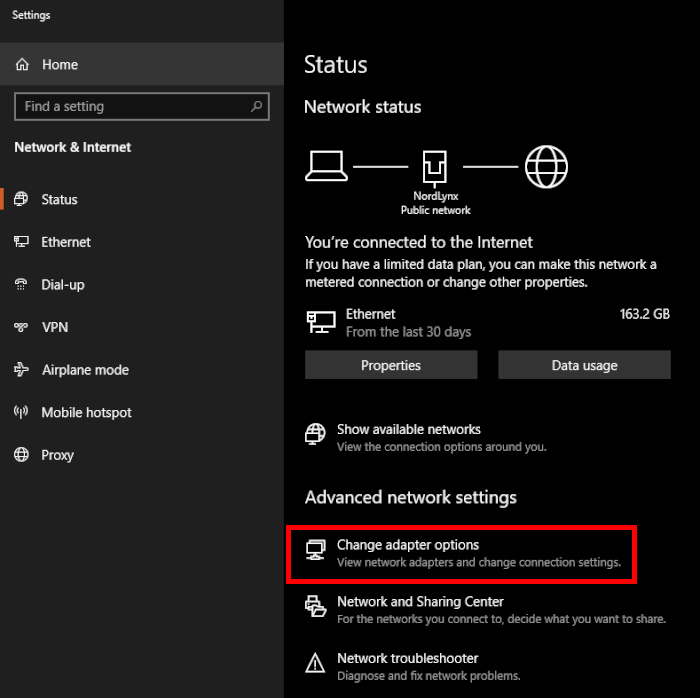Image resolution: width=700 pixels, height=698 pixels.
Task: Click the Status globe icon in sidebar
Action: point(21,199)
